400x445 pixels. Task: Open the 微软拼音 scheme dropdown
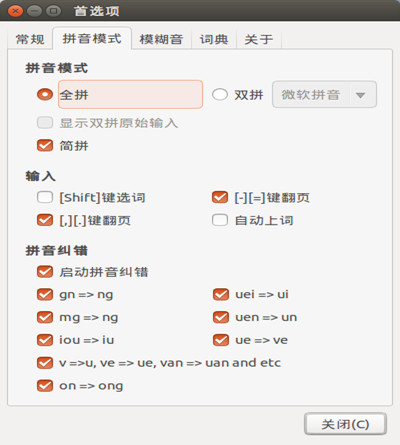[324, 95]
